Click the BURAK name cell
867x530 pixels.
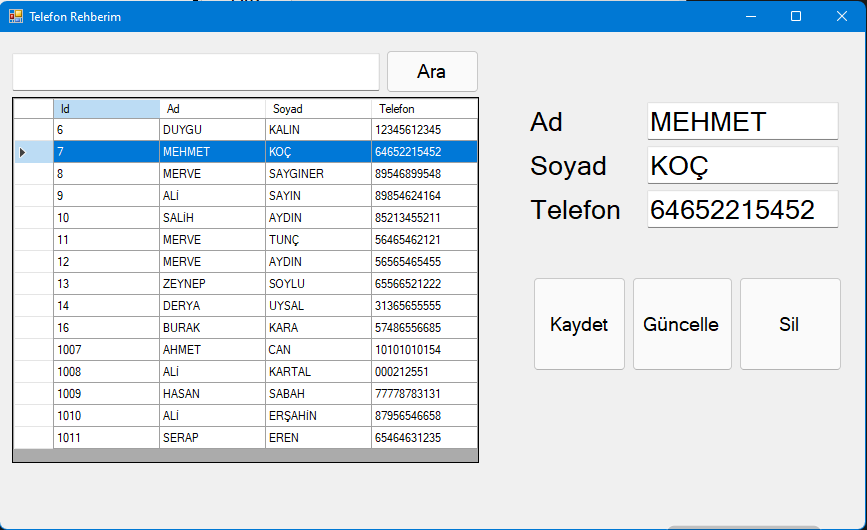pyautogui.click(x=212, y=328)
